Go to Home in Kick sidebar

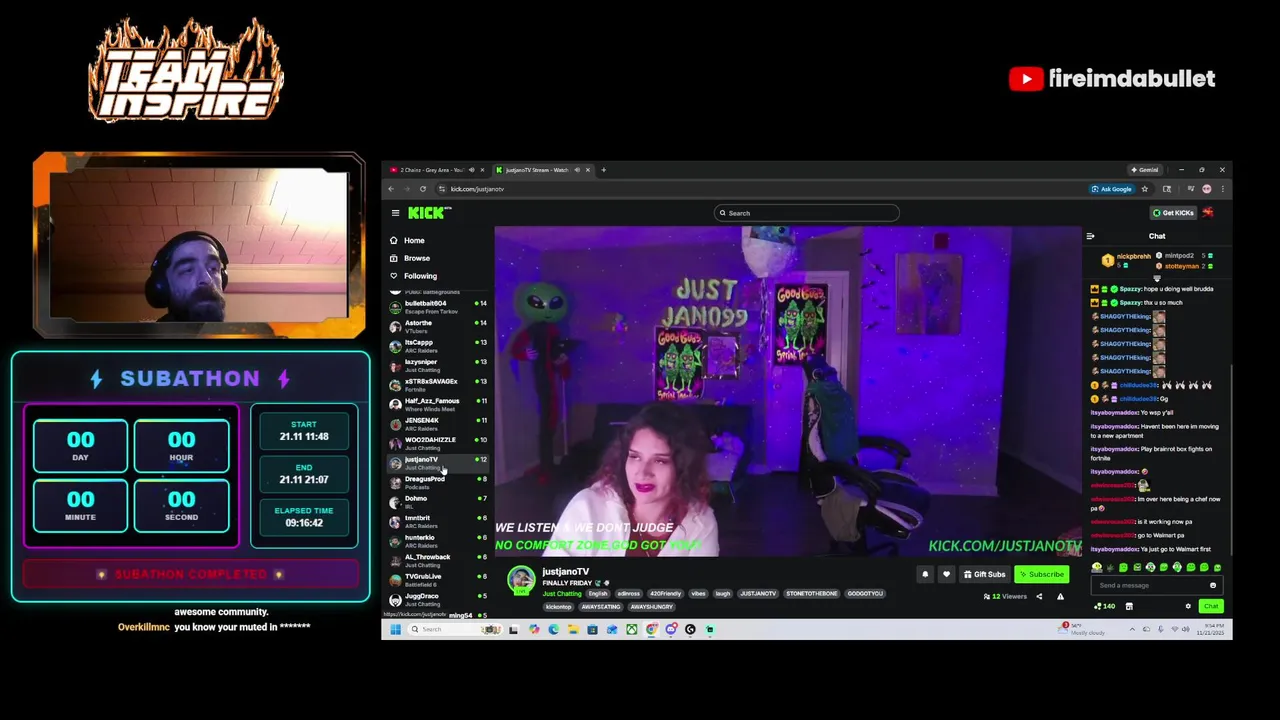pyautogui.click(x=407, y=240)
